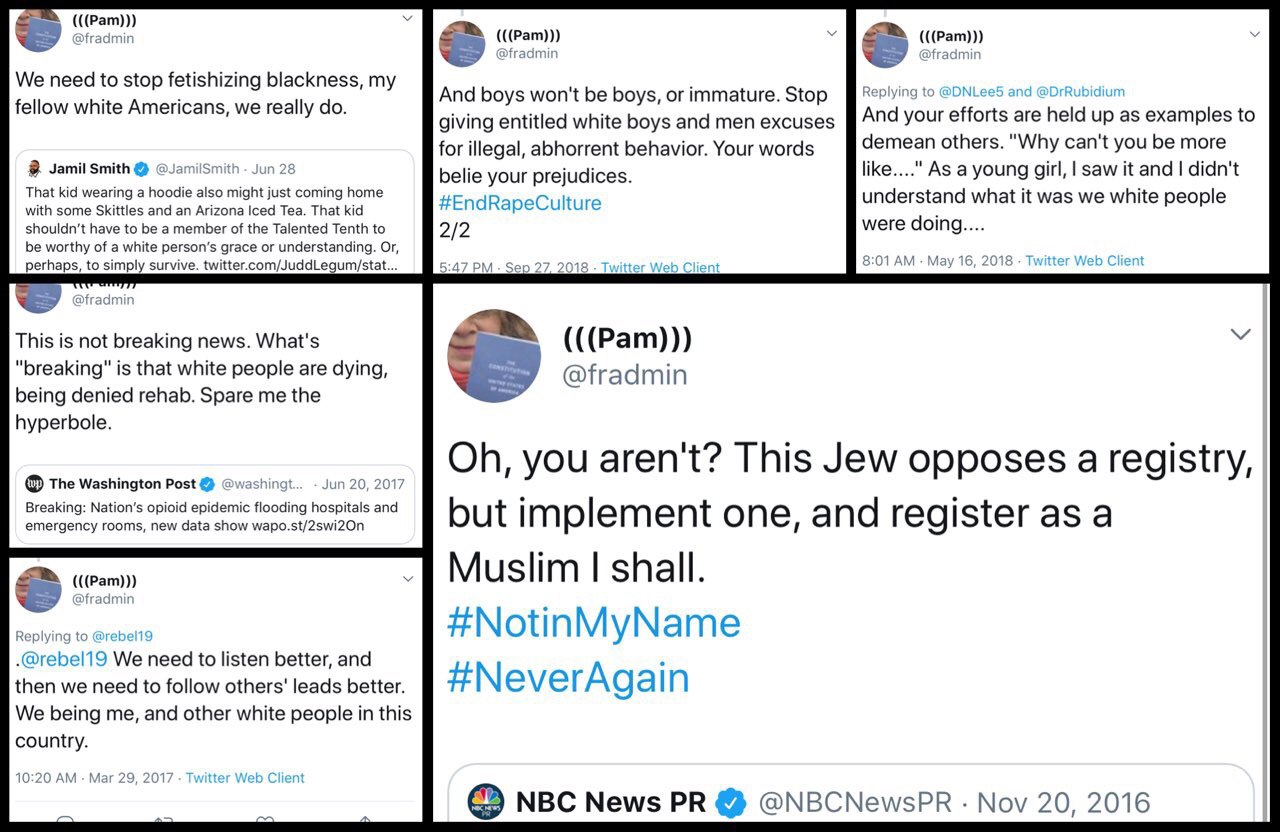Follow the #NotinMyName hashtag link

point(594,623)
